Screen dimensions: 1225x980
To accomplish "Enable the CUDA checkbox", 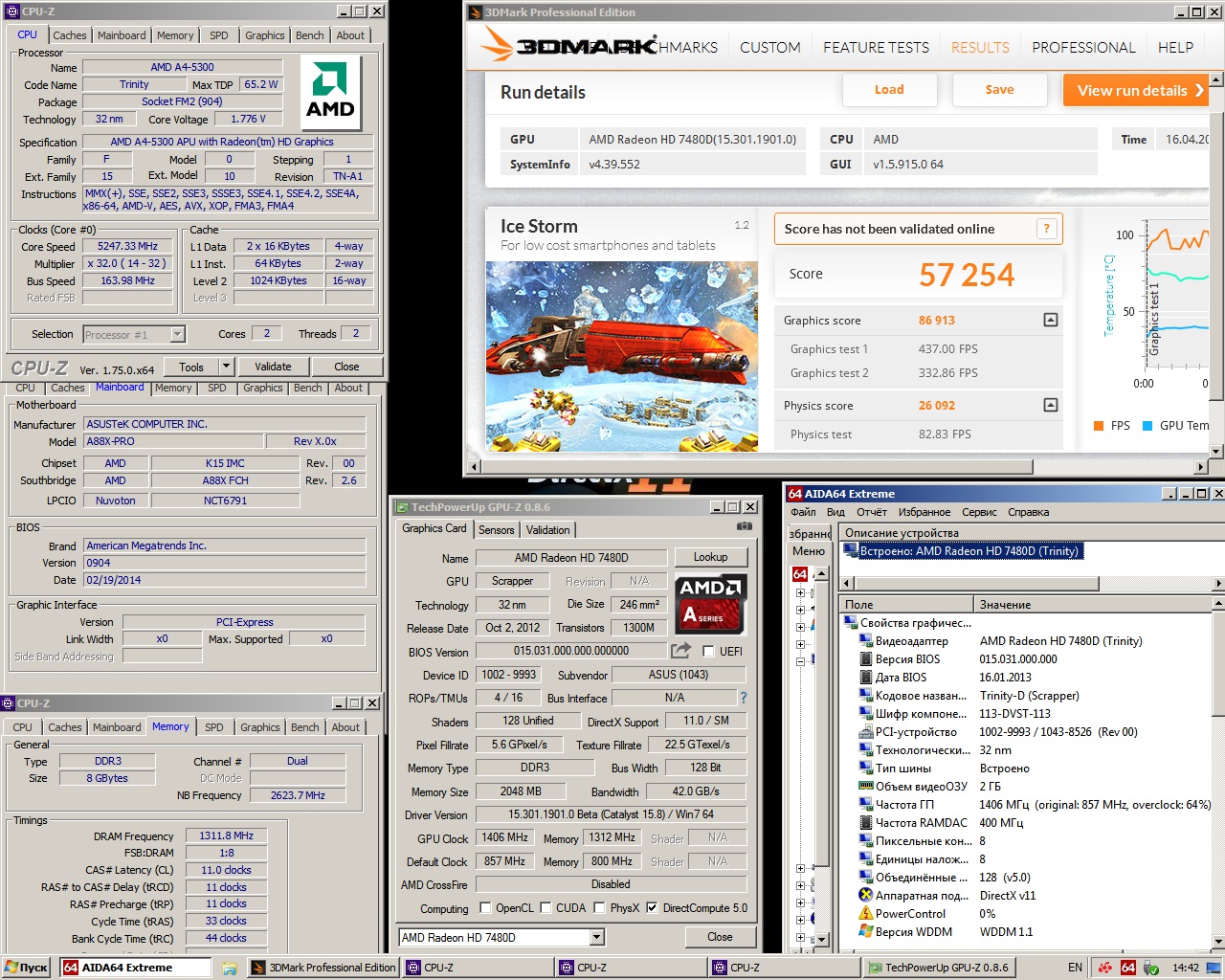I will (x=546, y=908).
